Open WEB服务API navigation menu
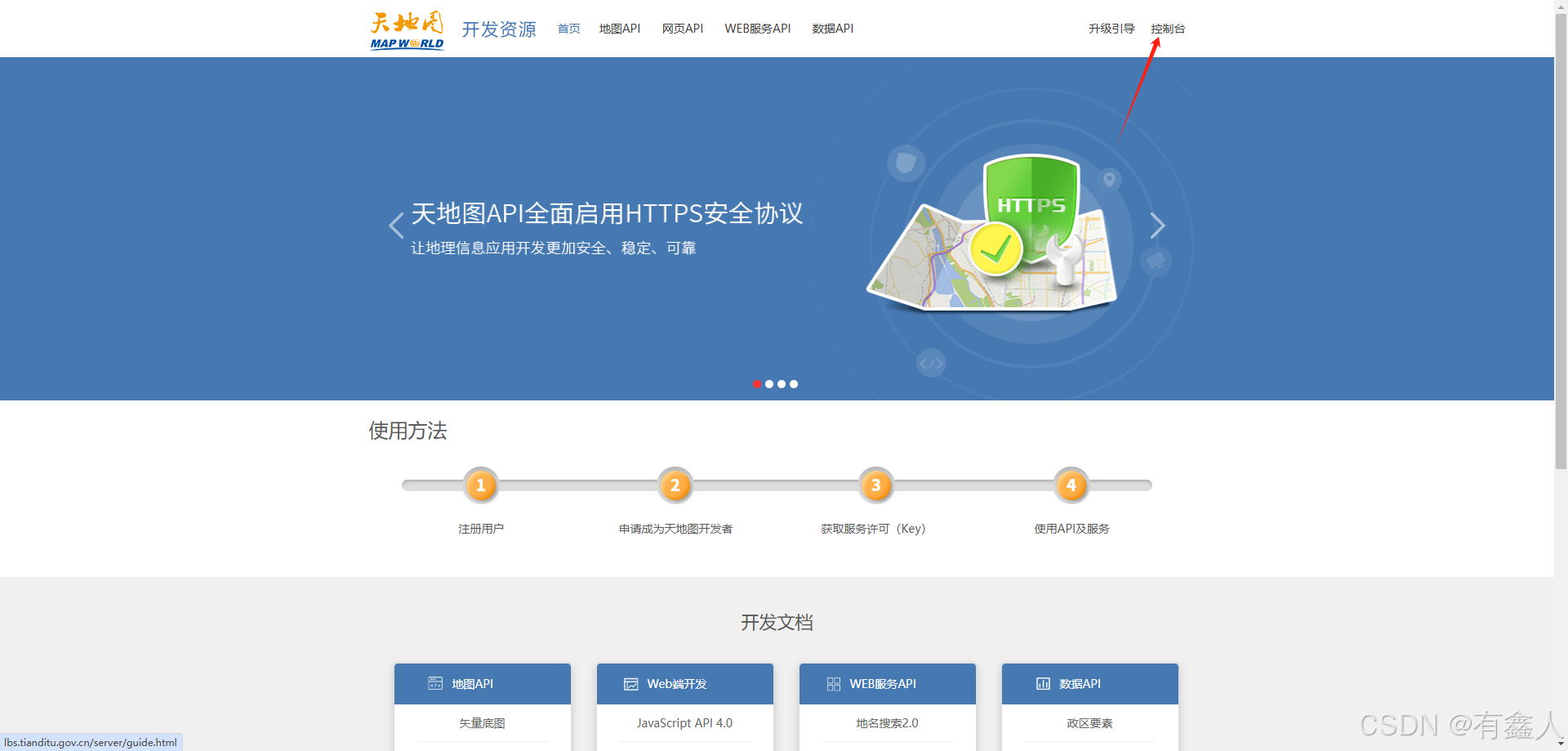Viewport: 1568px width, 751px height. pos(758,29)
